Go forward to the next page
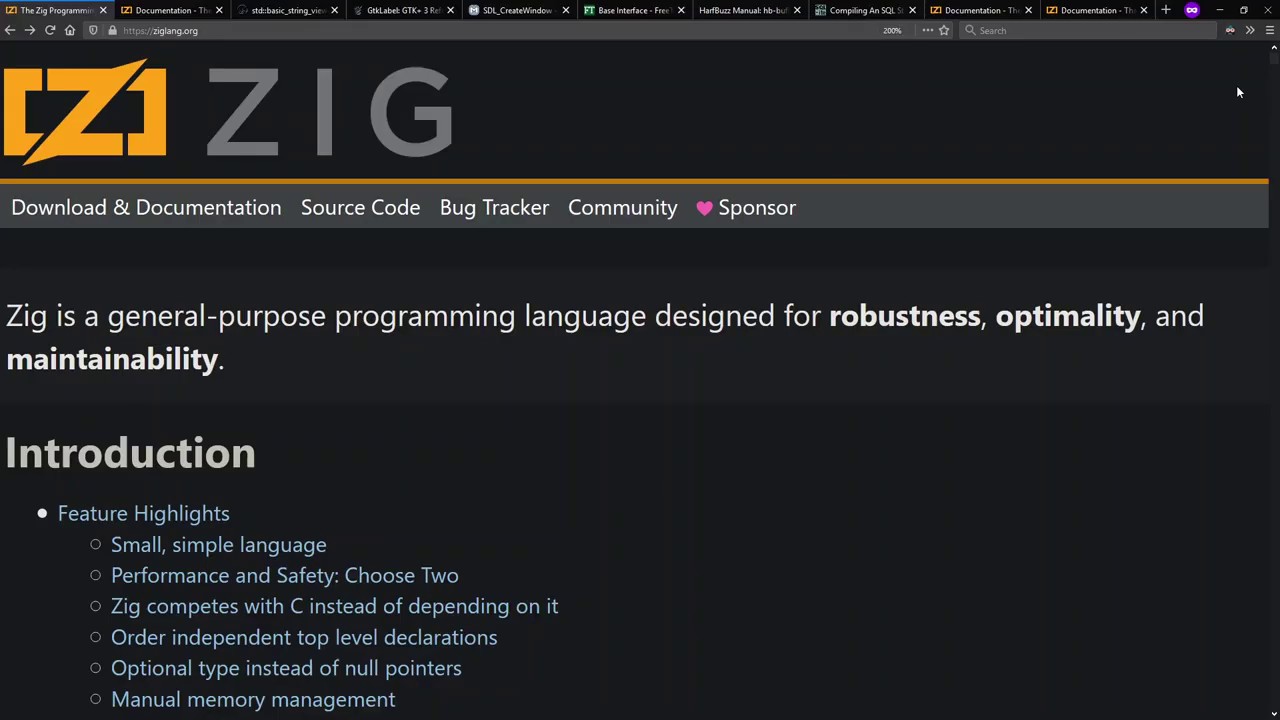 pos(30,30)
